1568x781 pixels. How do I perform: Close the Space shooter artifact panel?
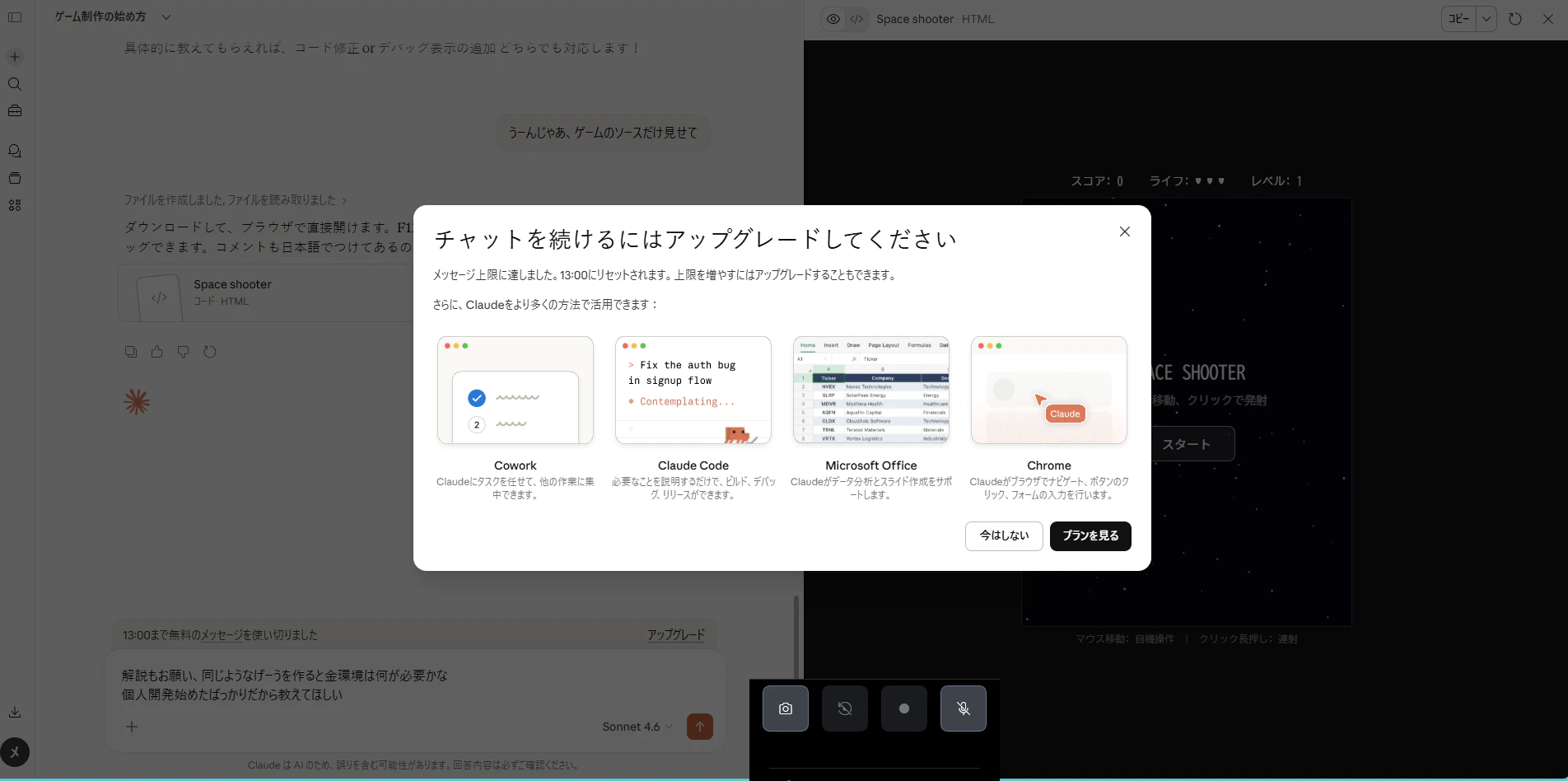tap(1548, 19)
